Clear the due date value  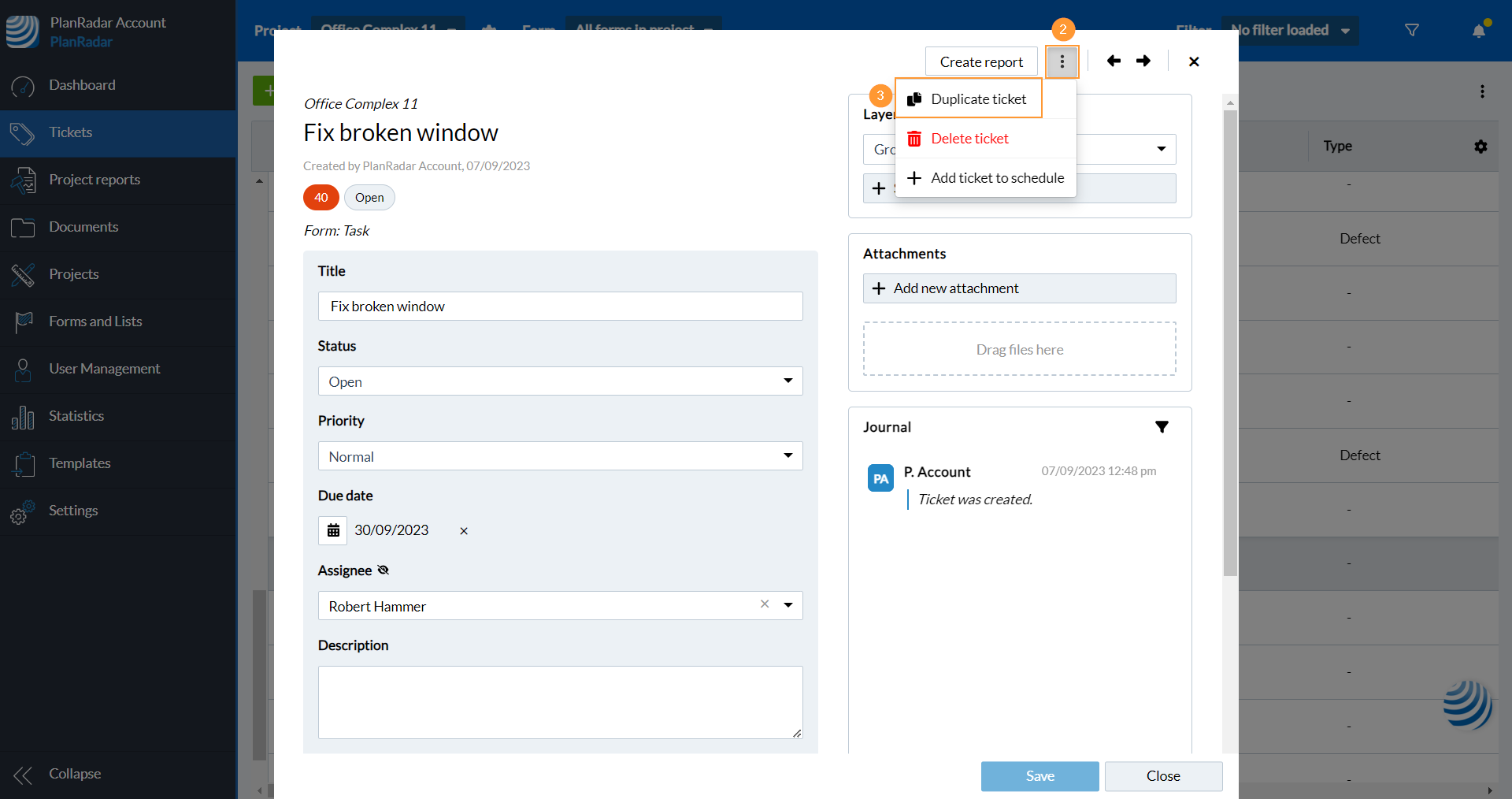[x=464, y=531]
